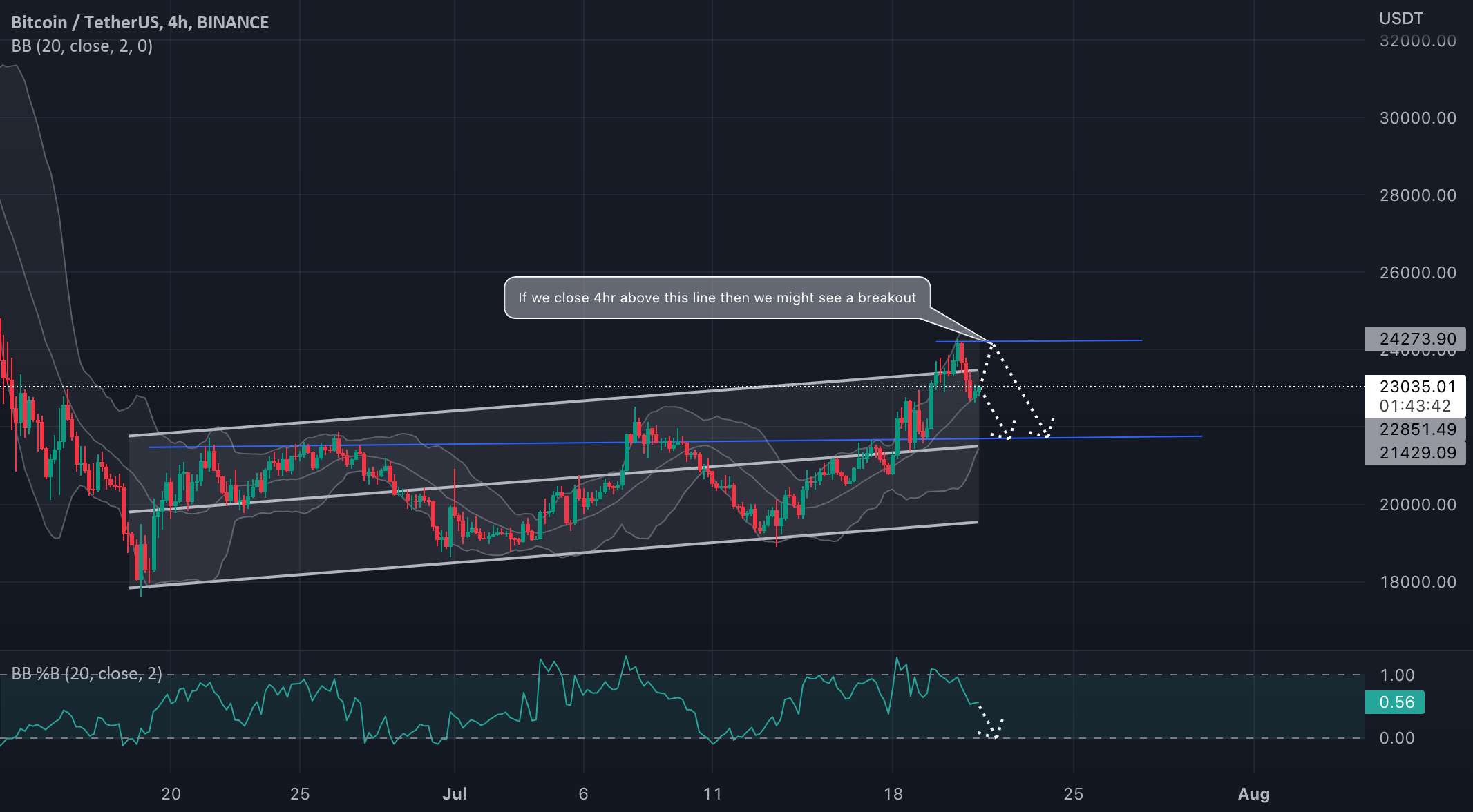
Task: Click the 0.00 level on %B axis
Action: (1397, 738)
